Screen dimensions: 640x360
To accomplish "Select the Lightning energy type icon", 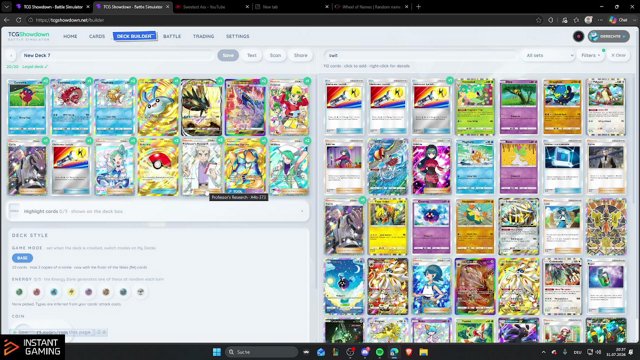I will [71, 292].
